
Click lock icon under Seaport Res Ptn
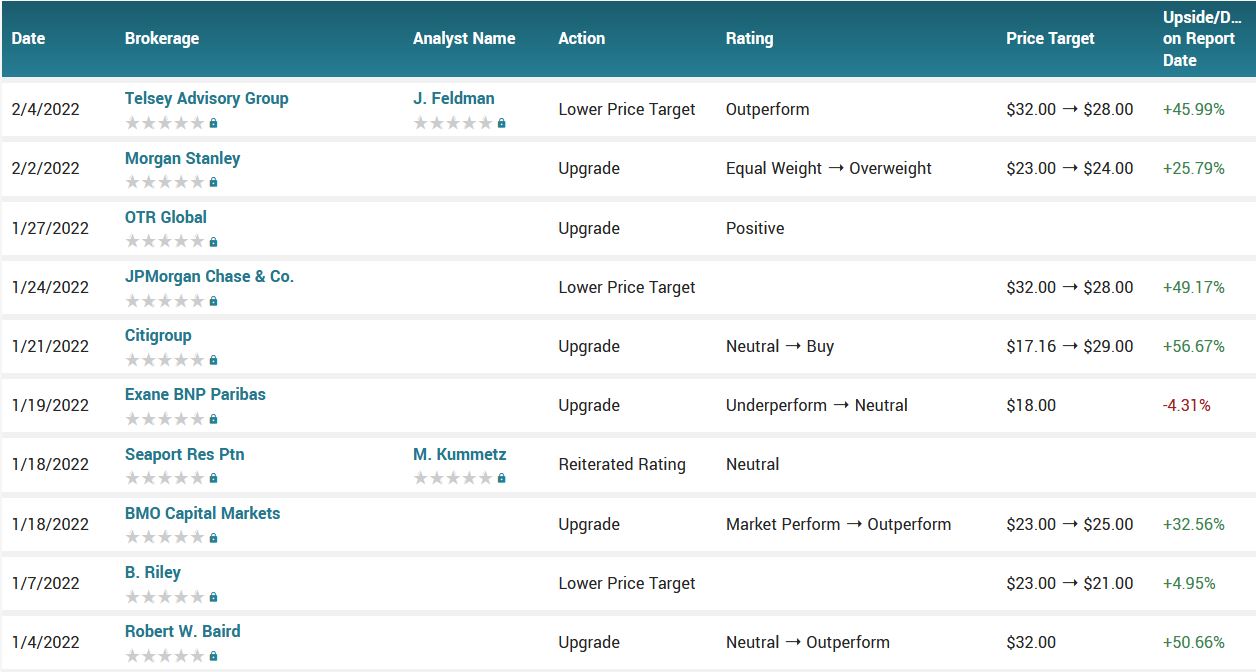pos(213,478)
